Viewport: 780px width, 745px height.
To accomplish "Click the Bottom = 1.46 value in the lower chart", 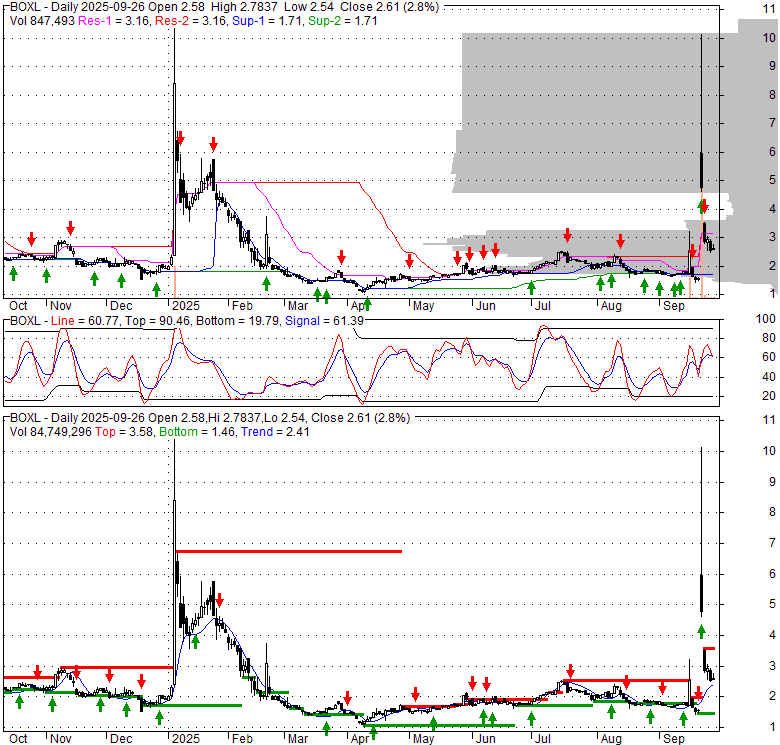I will [x=197, y=432].
